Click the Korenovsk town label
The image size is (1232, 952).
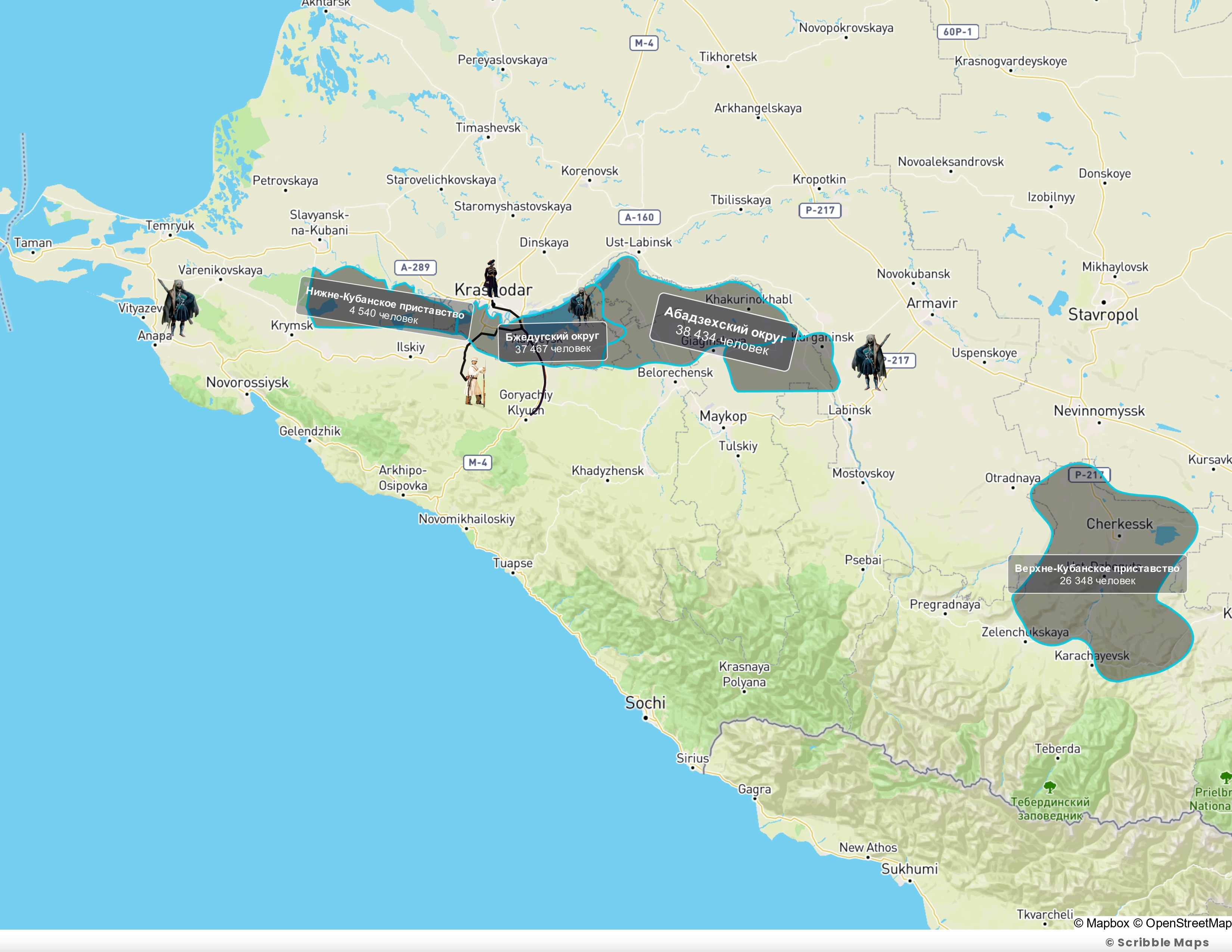point(589,171)
